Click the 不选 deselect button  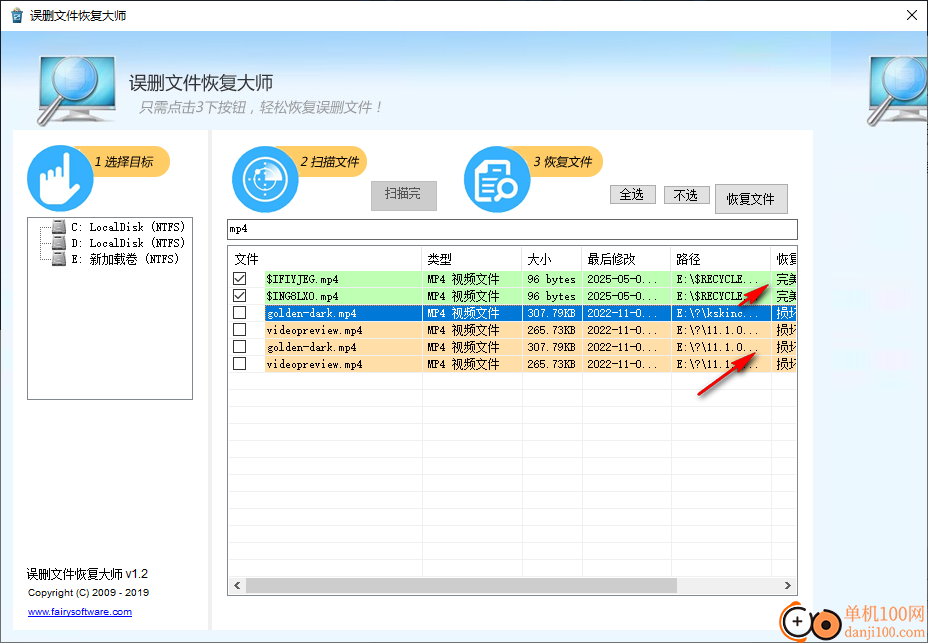[687, 194]
